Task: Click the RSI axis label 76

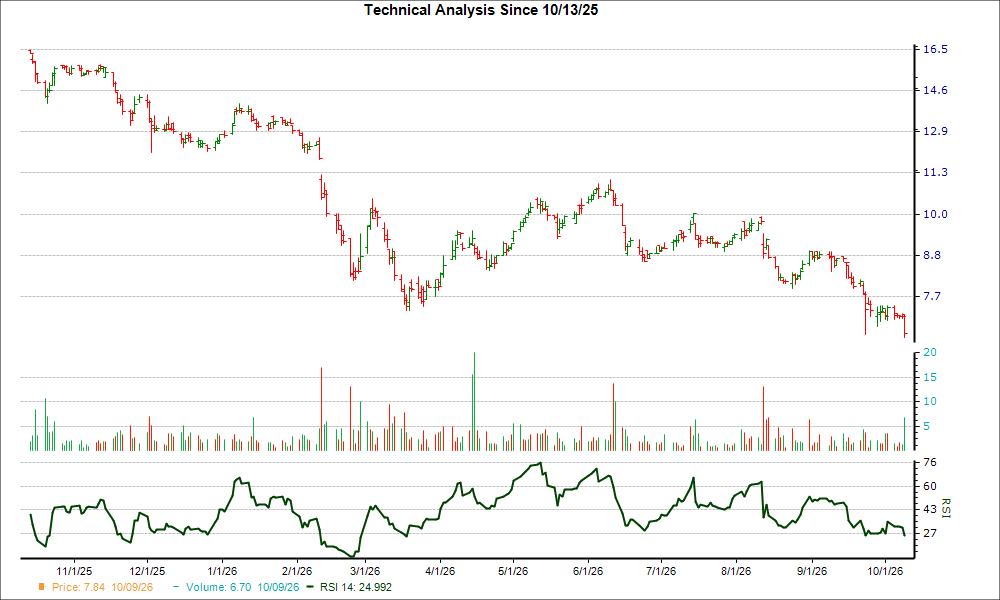Action: coord(930,462)
